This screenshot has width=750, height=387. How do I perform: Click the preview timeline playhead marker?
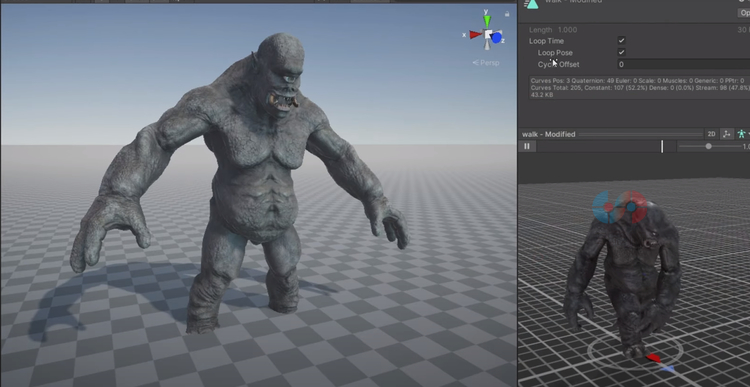point(662,146)
